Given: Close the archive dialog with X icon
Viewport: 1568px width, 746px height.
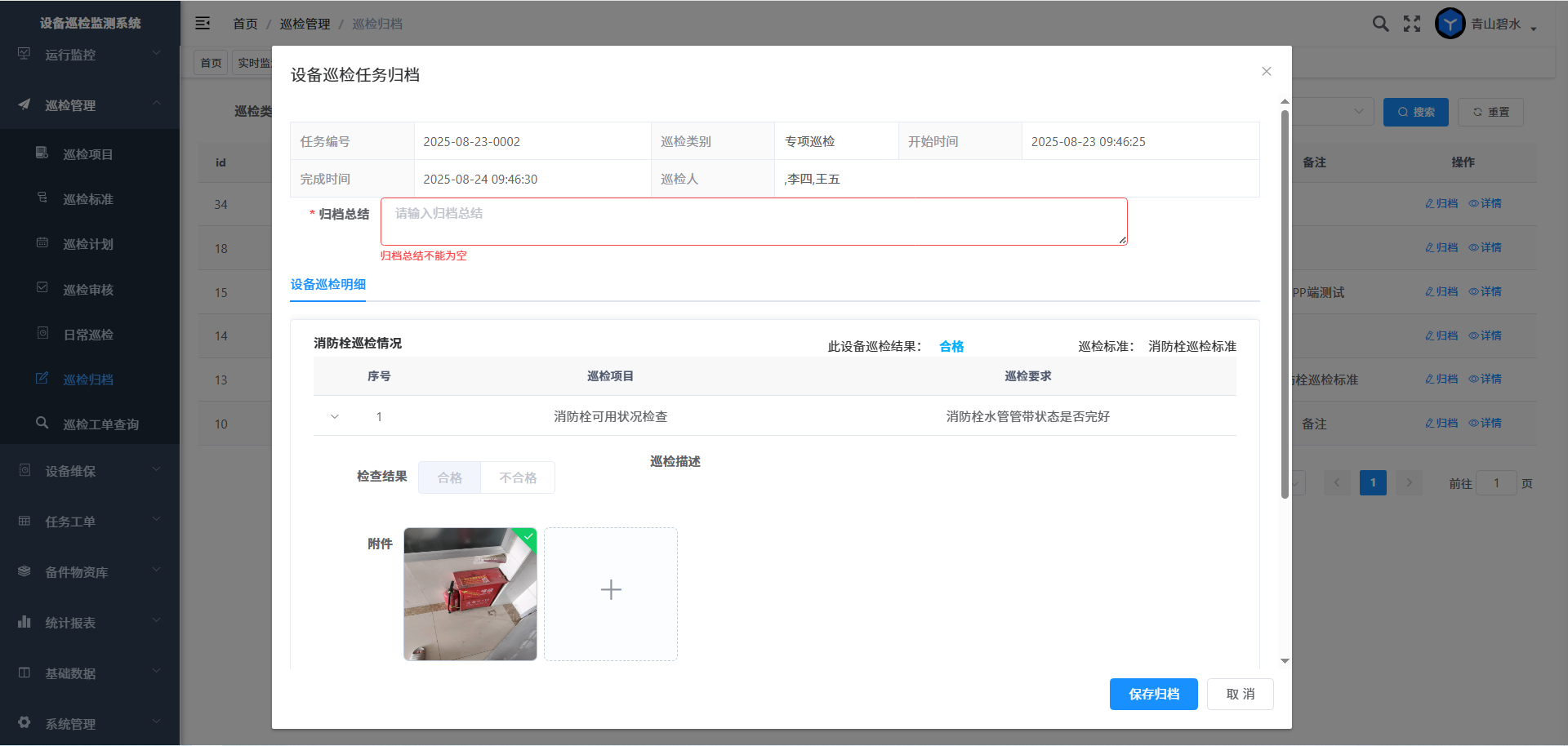Looking at the screenshot, I should pyautogui.click(x=1266, y=72).
